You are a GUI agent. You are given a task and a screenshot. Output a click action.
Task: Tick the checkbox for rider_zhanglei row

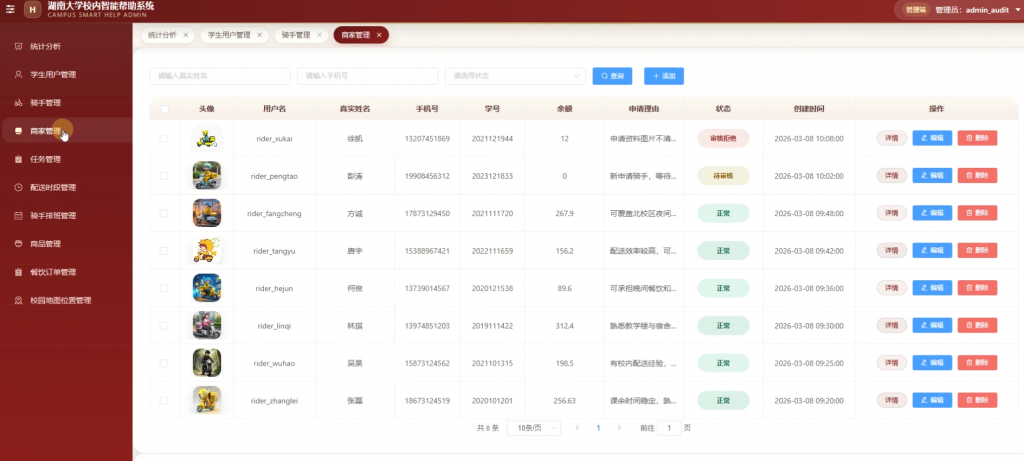point(164,400)
